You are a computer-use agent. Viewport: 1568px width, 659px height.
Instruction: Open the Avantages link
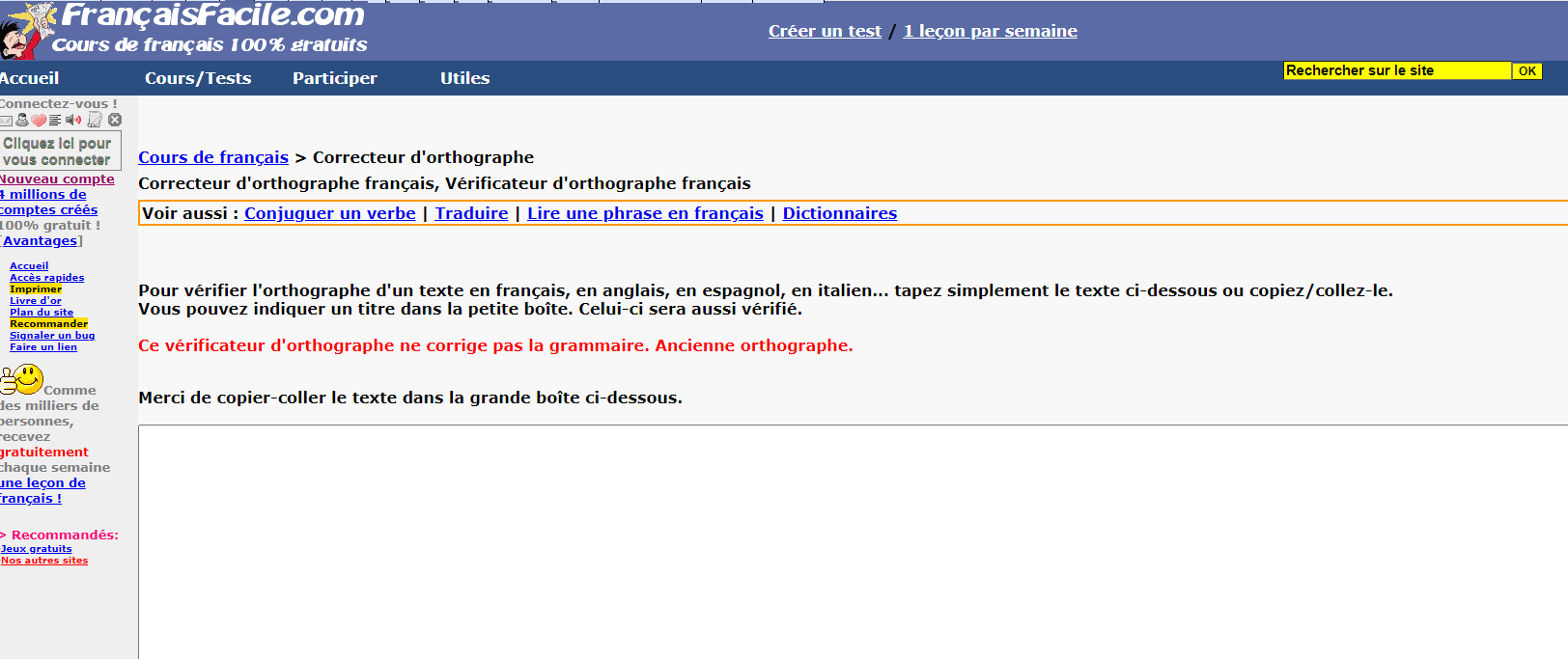pyautogui.click(x=40, y=240)
